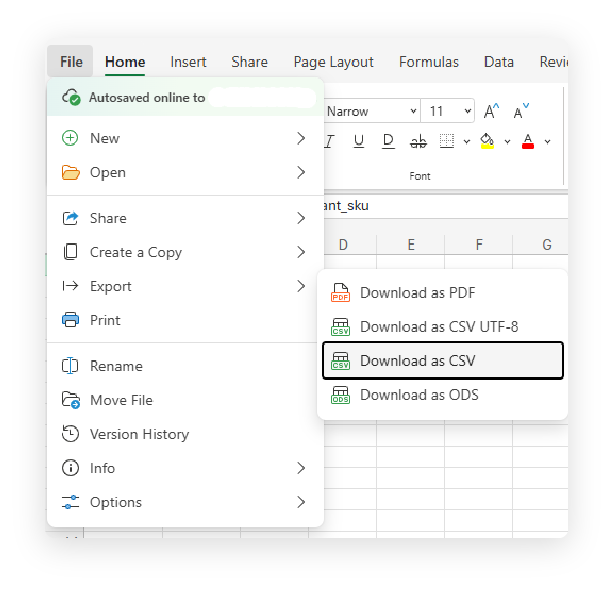Image resolution: width=614 pixels, height=591 pixels.
Task: Open Version History
Action: tap(185, 434)
